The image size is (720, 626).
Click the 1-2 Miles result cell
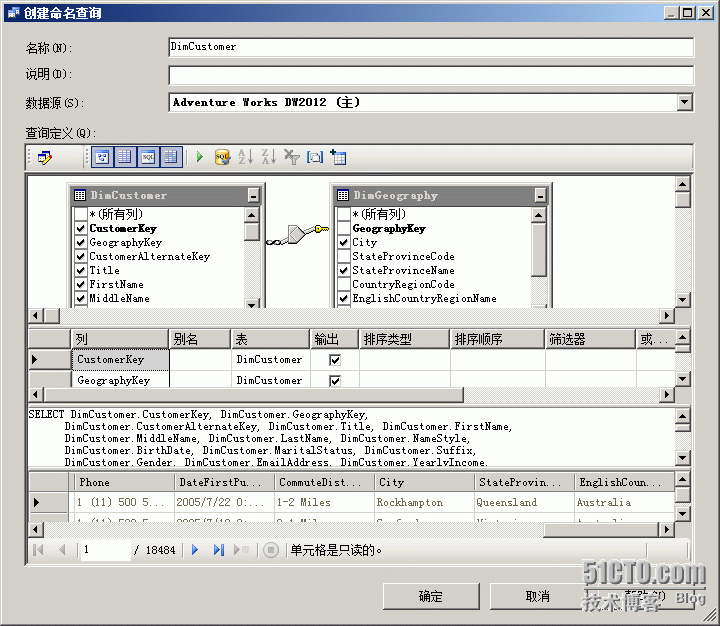pos(324,502)
